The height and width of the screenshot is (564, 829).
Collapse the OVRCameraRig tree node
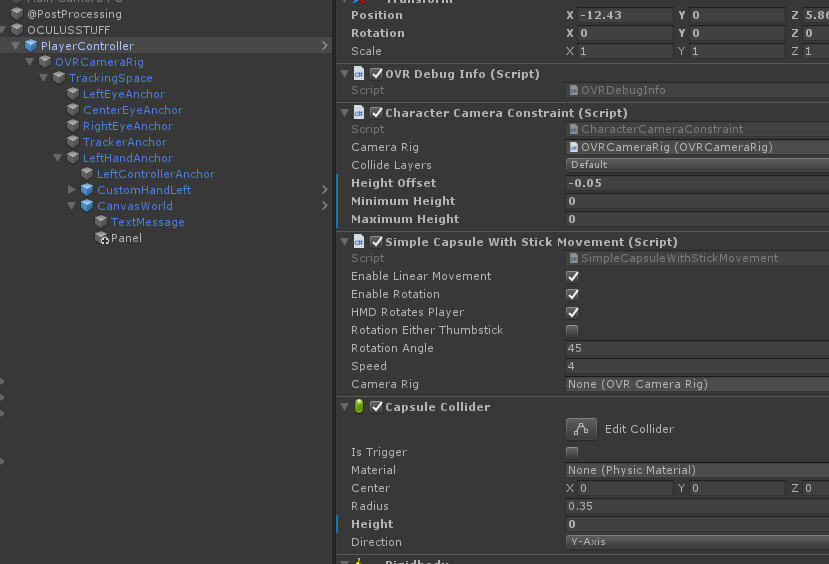[x=30, y=62]
